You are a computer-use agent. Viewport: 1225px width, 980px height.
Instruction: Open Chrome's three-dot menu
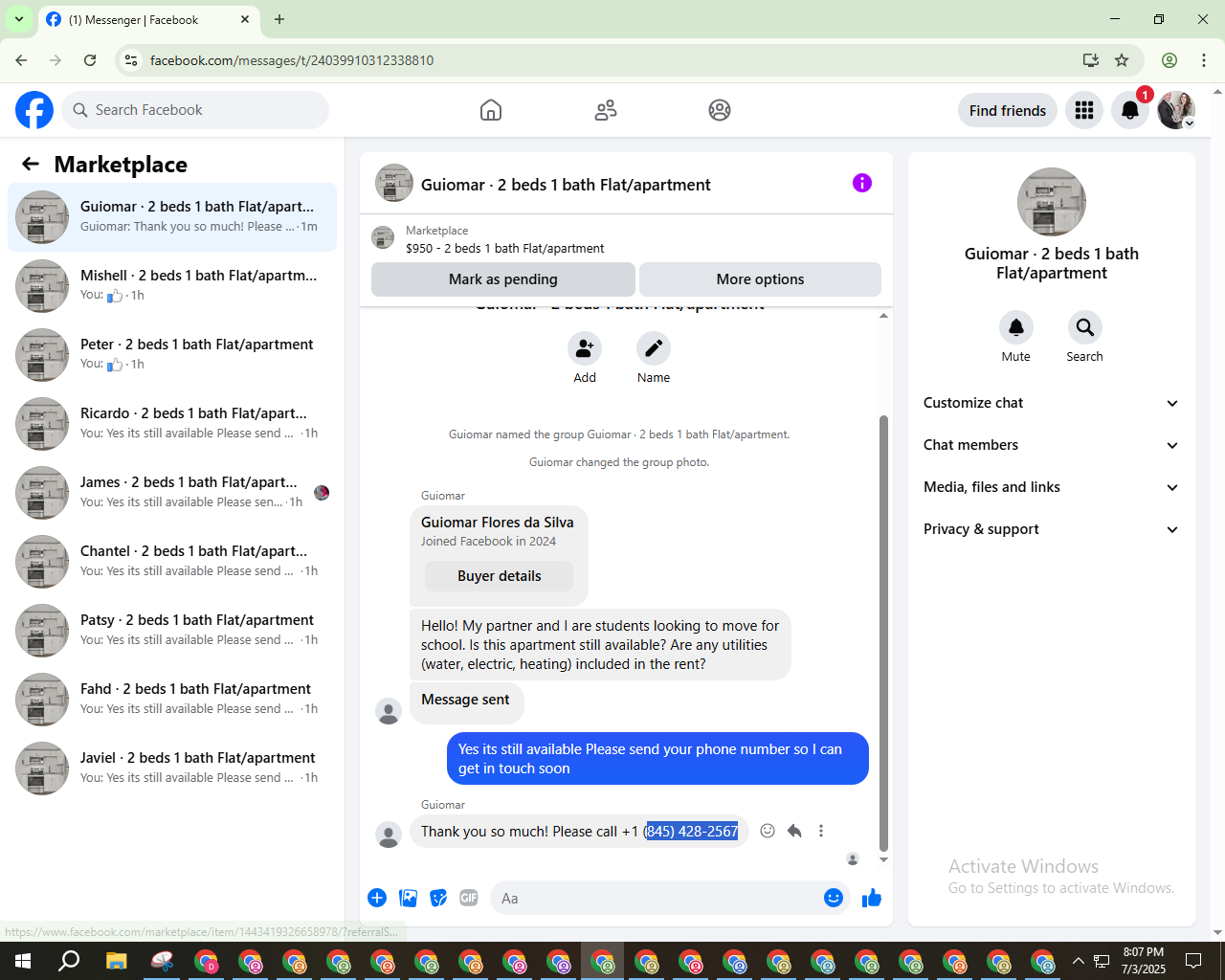(1204, 60)
